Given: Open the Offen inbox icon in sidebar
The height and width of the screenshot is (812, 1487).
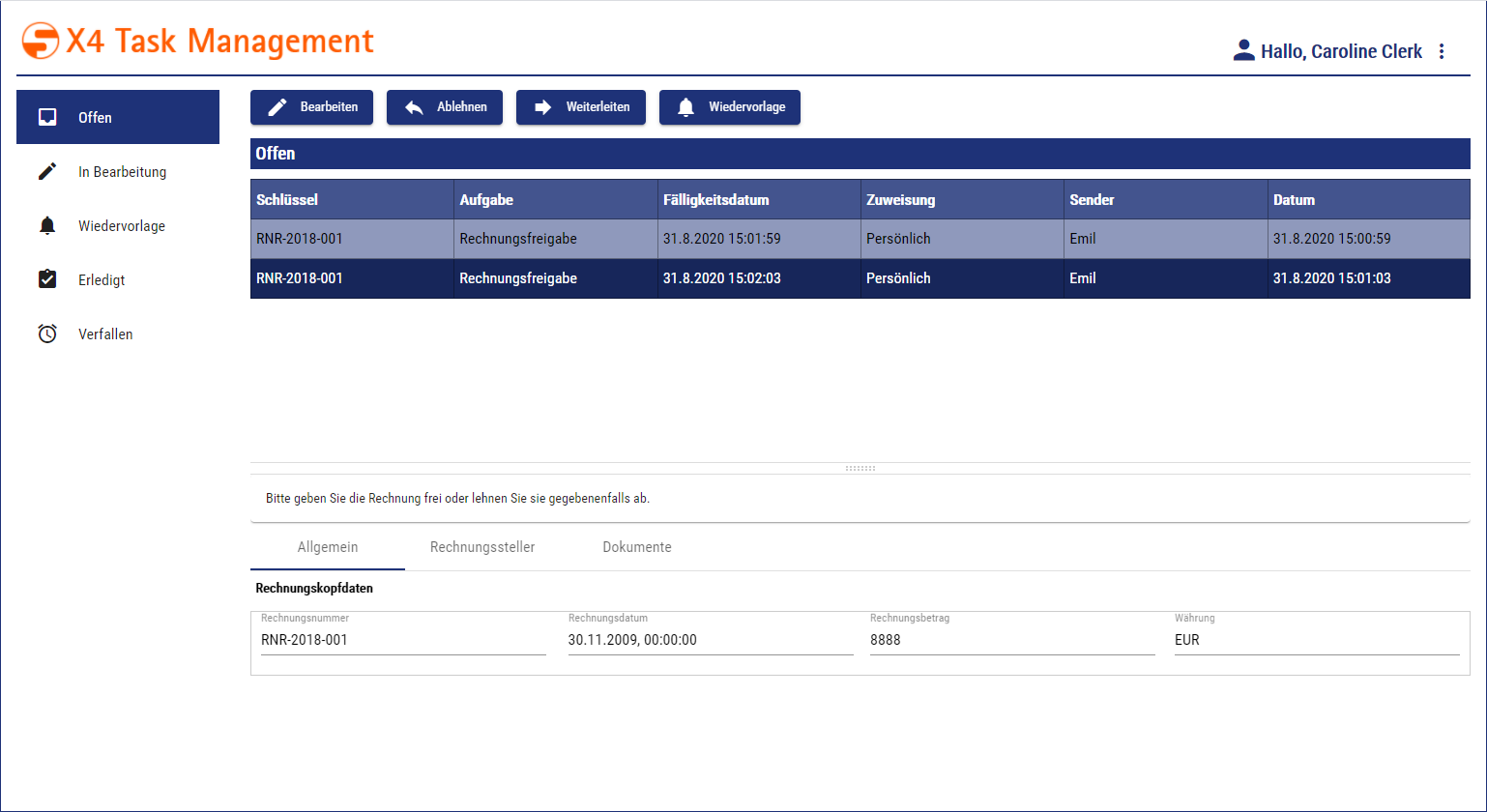Looking at the screenshot, I should point(46,116).
